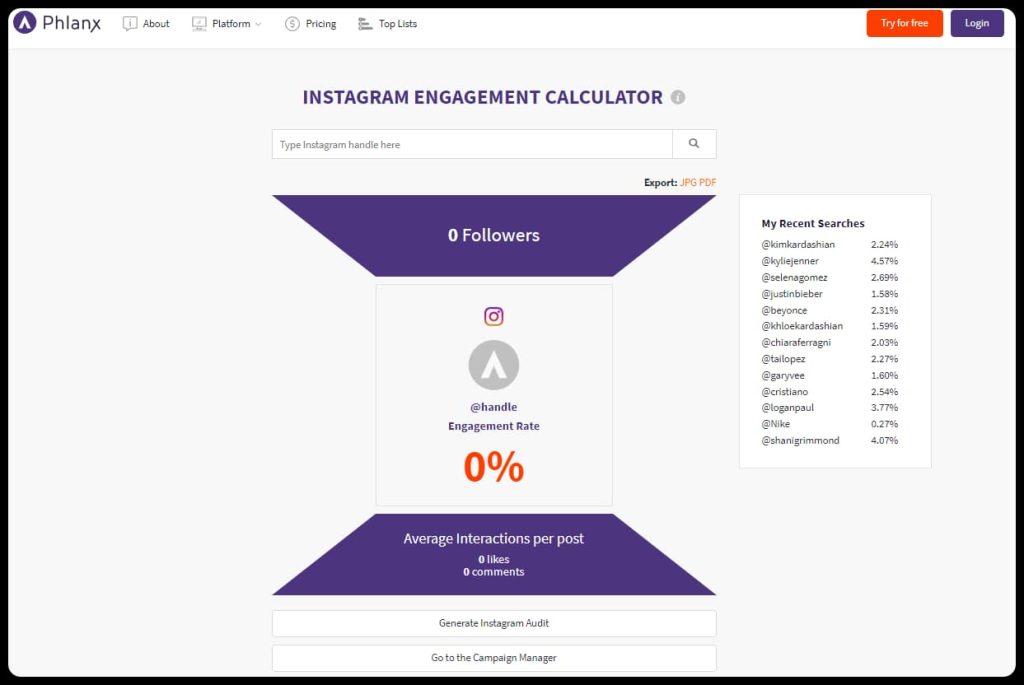Screen dimensions: 1024x685
Task: Select @khloekardashian from recent searches
Action: click(802, 326)
